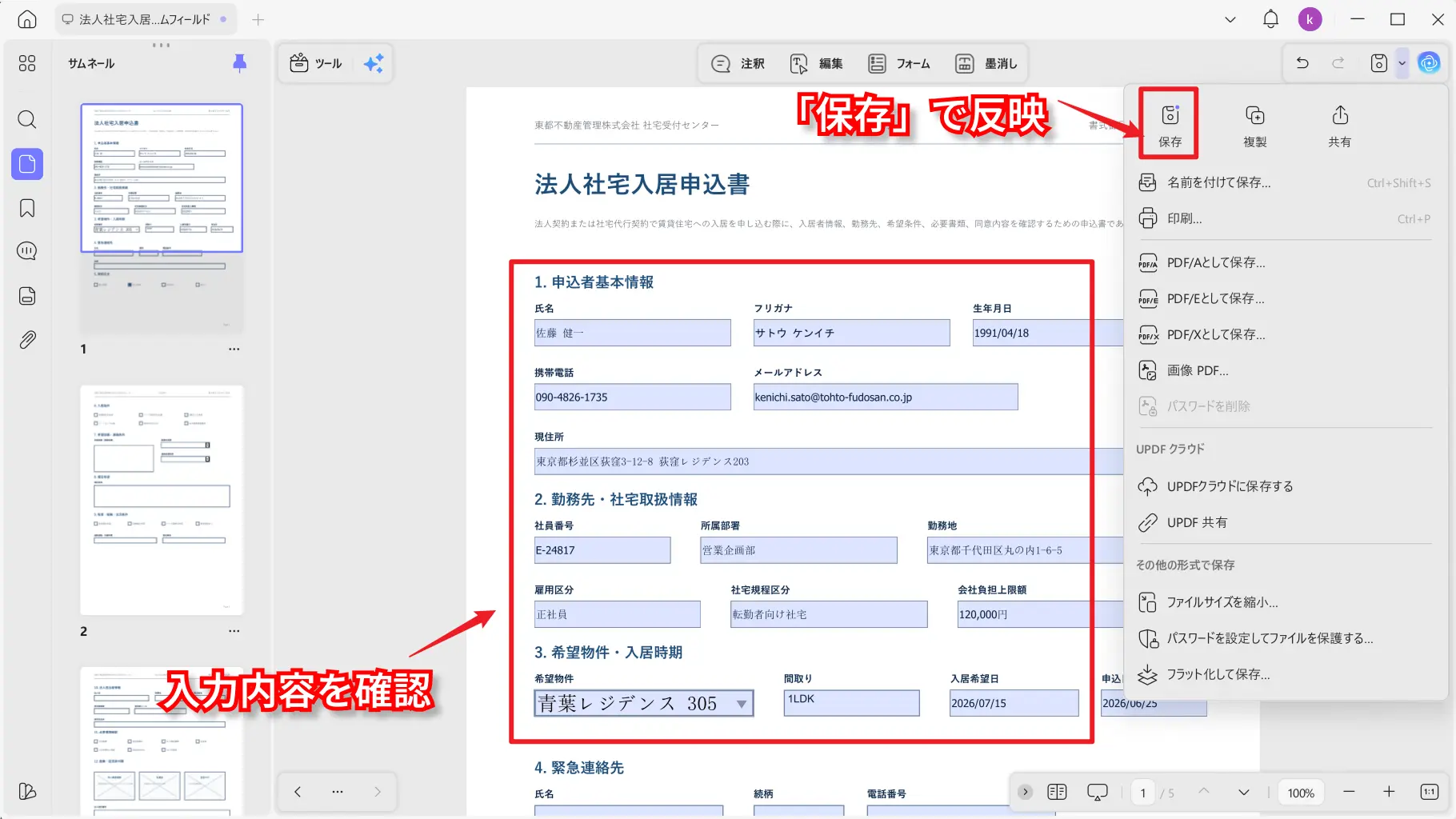
Task: Select page 1 thumbnail
Action: coord(162,218)
